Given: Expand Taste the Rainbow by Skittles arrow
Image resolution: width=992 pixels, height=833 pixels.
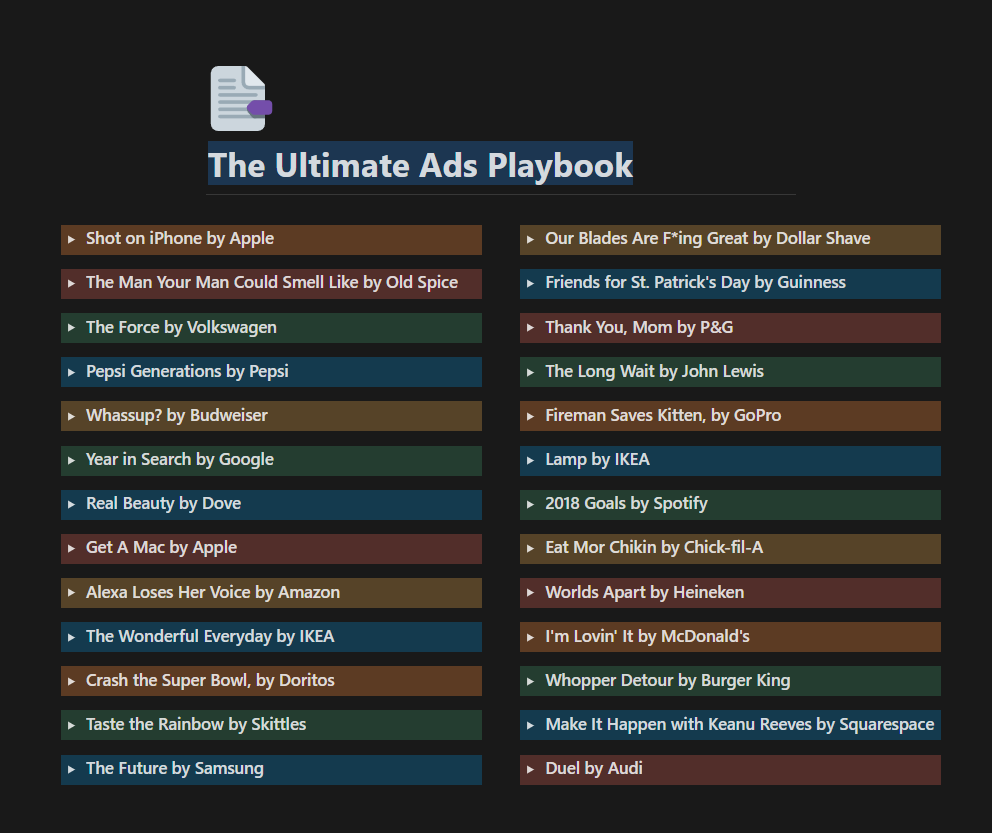Looking at the screenshot, I should click(71, 725).
